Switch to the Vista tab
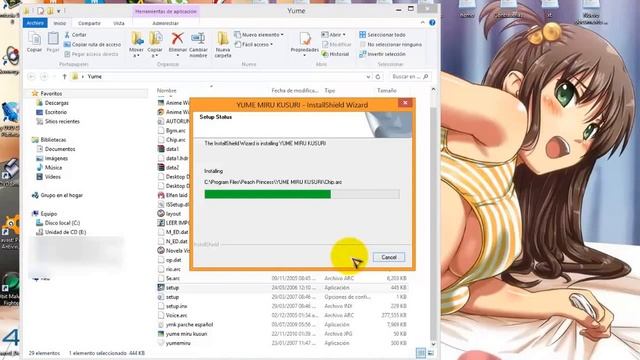The width and height of the screenshot is (640, 360). 119,23
